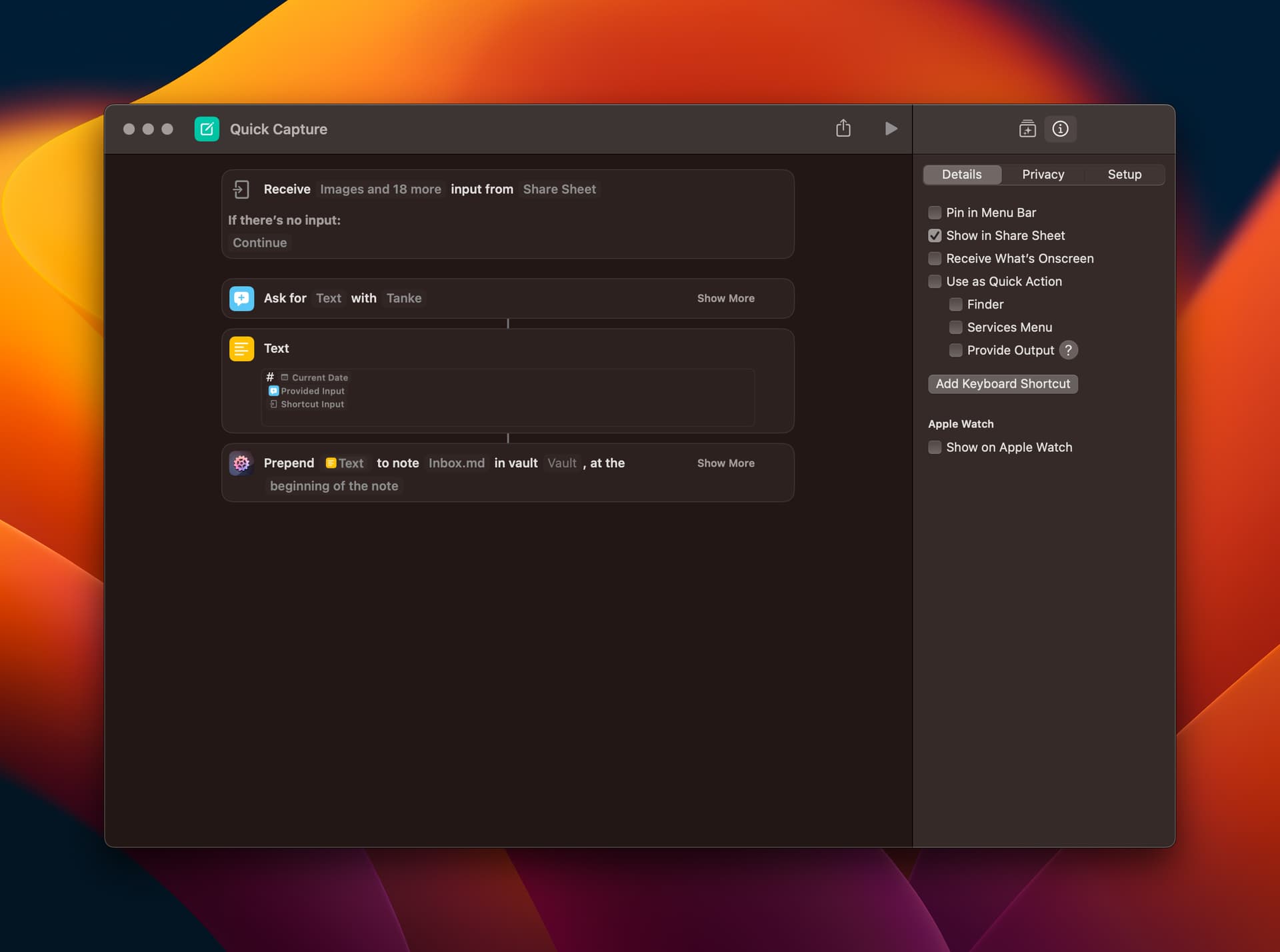
Task: Switch to the Setup tab
Action: (1124, 174)
